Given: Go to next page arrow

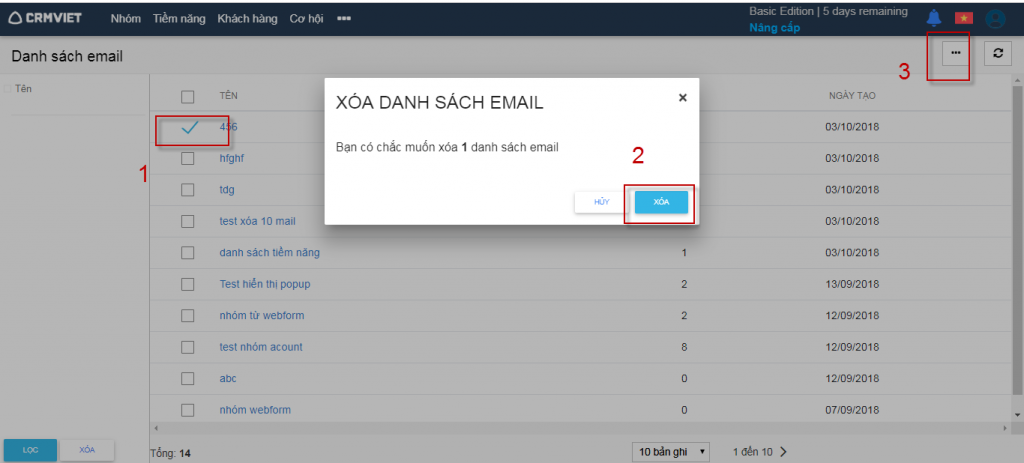Looking at the screenshot, I should coord(783,452).
